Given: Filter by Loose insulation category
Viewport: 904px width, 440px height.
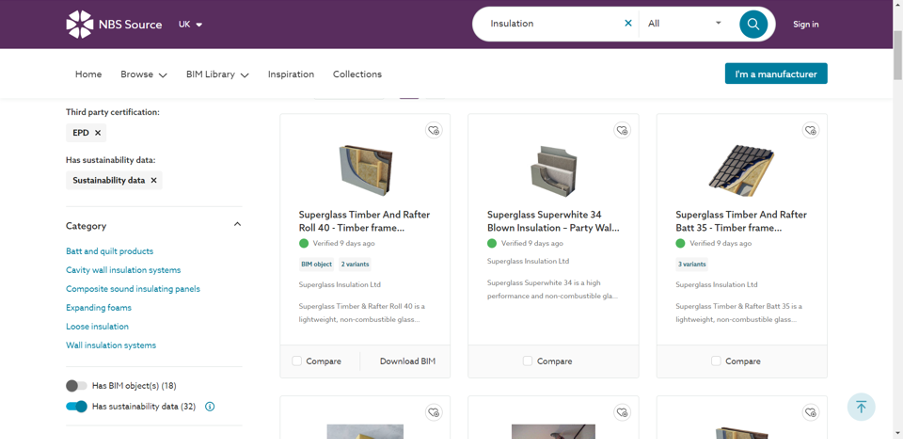Looking at the screenshot, I should 97,326.
